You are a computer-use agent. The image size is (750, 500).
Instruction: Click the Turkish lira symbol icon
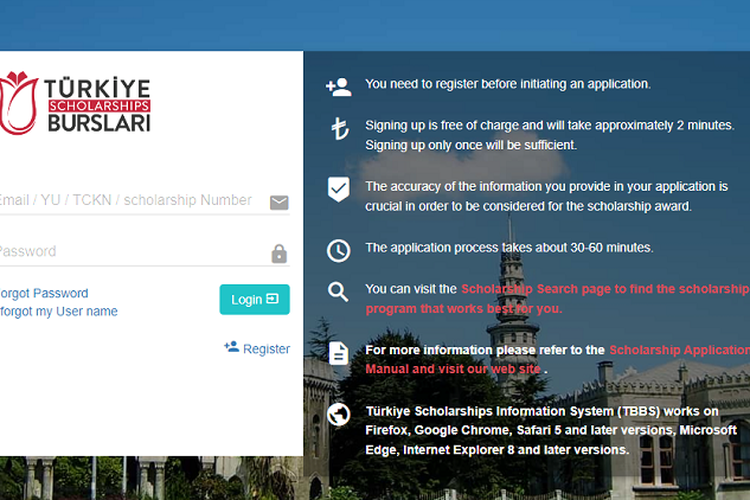[340, 129]
